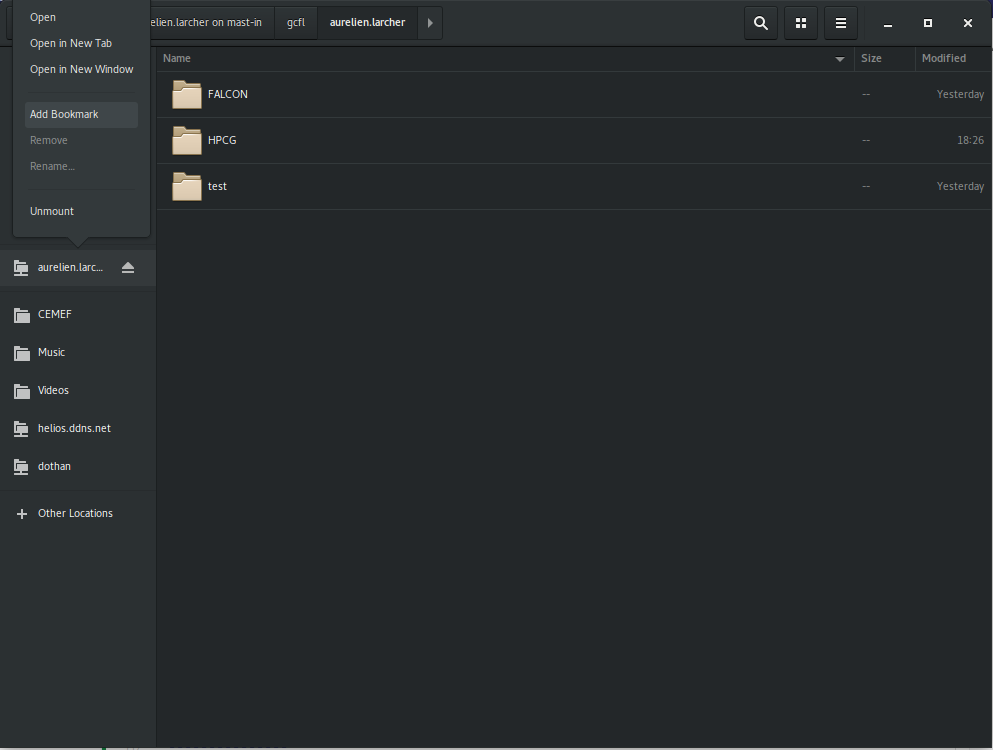Maximize the file manager window

[x=928, y=23]
